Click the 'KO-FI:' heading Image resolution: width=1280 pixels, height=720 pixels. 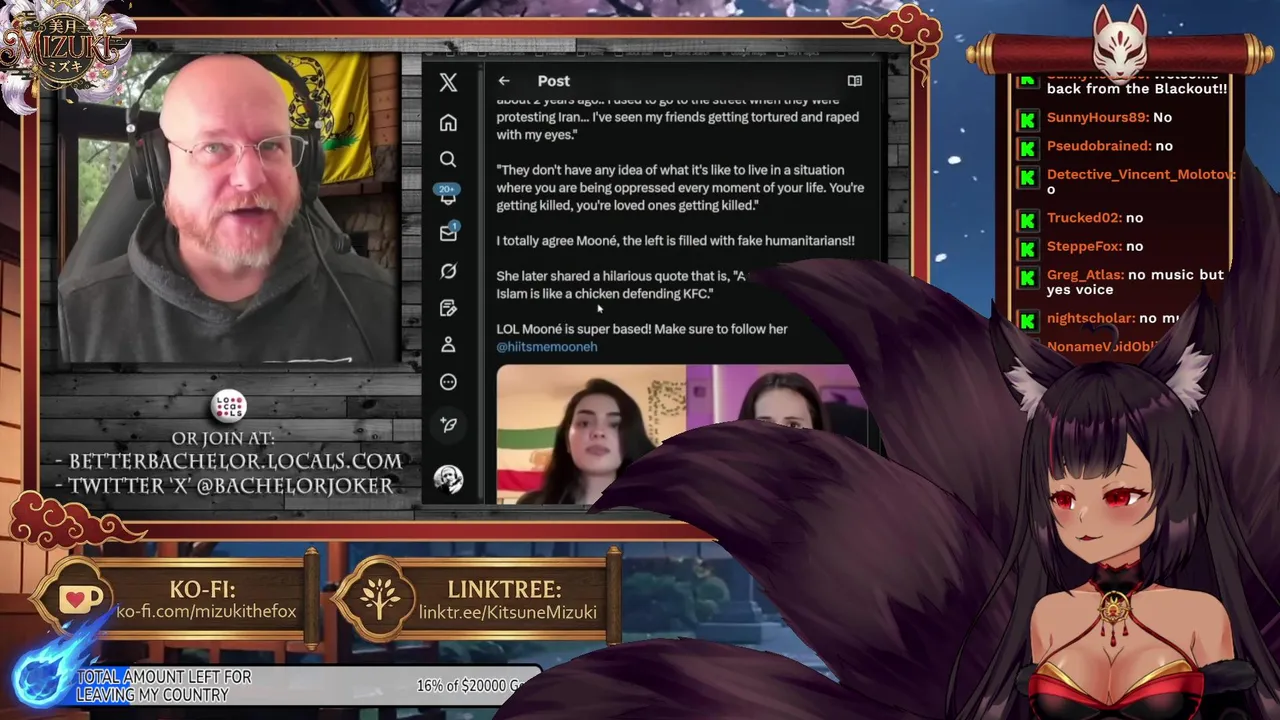(x=203, y=588)
